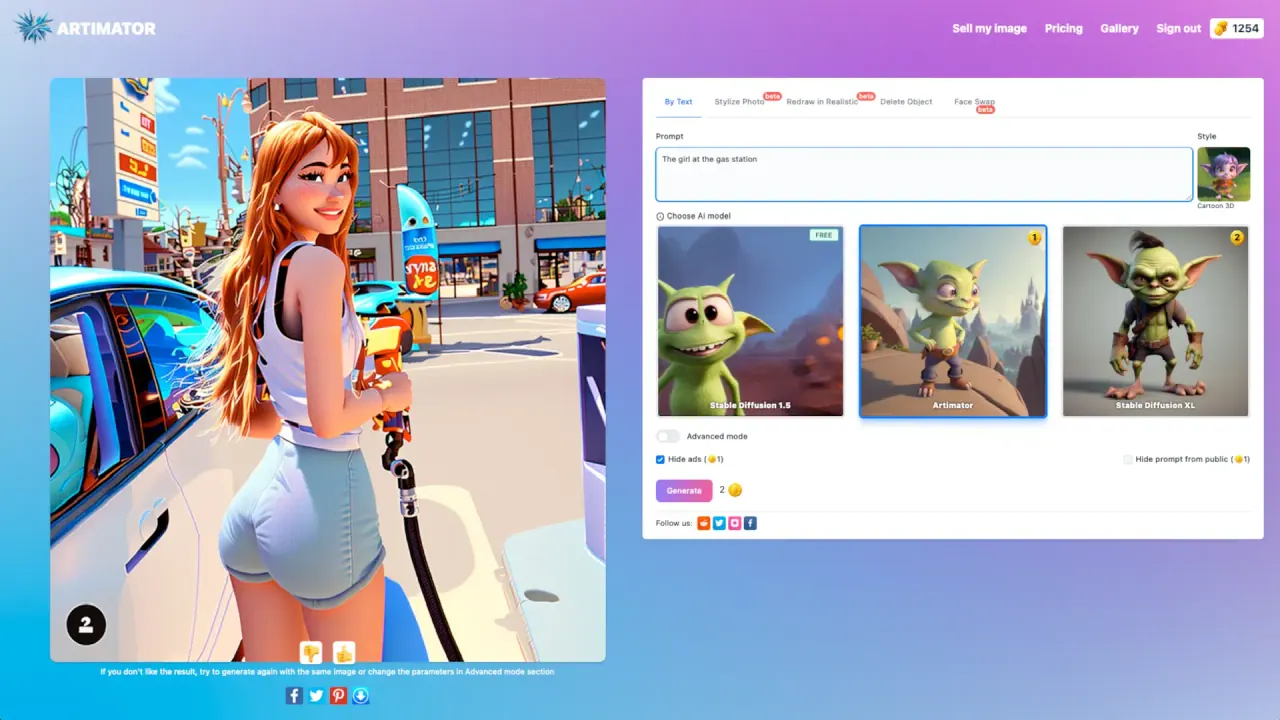The width and height of the screenshot is (1280, 720).
Task: Click Sign out
Action: click(x=1178, y=28)
